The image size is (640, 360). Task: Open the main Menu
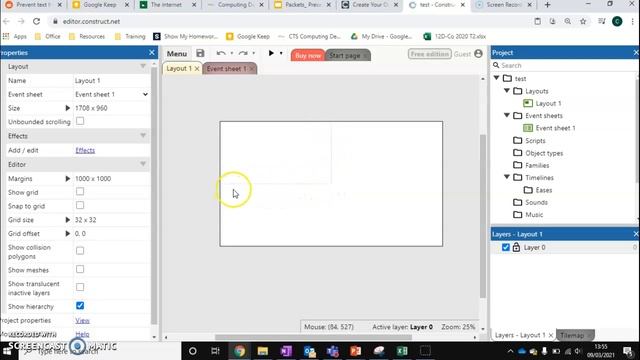click(x=177, y=53)
